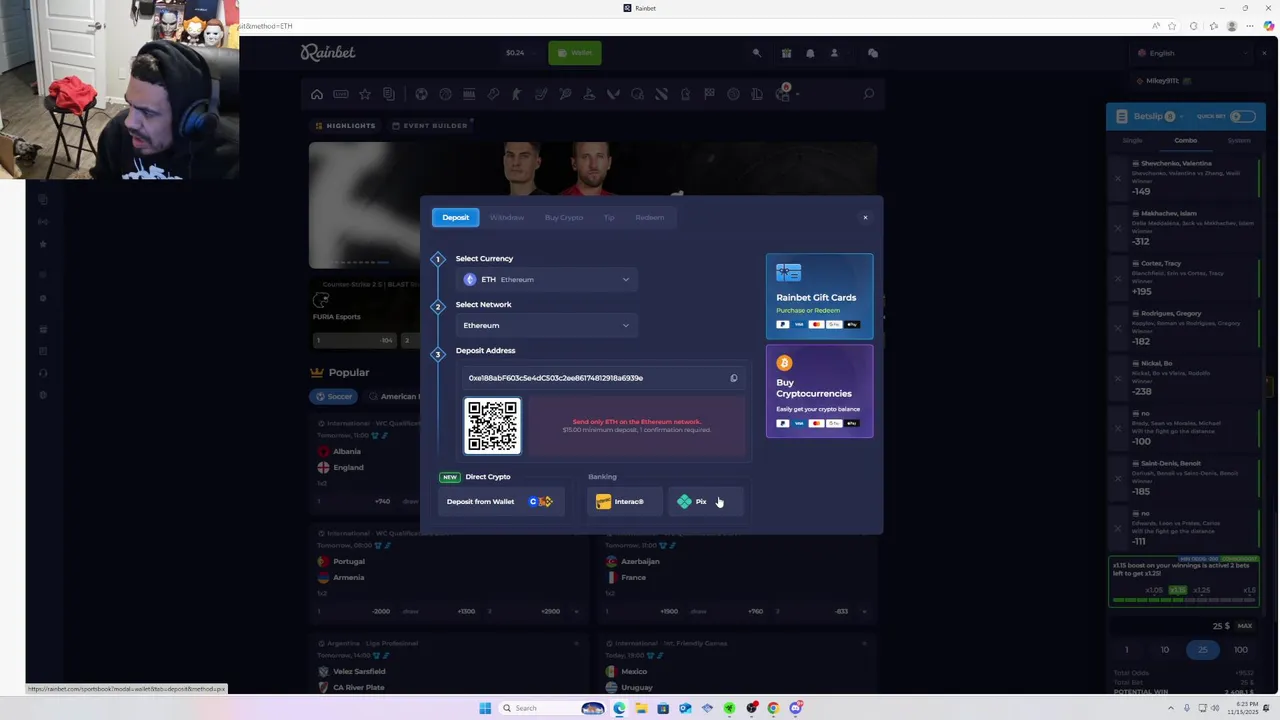The width and height of the screenshot is (1280, 720).
Task: Click the taskbar Search box
Action: coord(553,708)
